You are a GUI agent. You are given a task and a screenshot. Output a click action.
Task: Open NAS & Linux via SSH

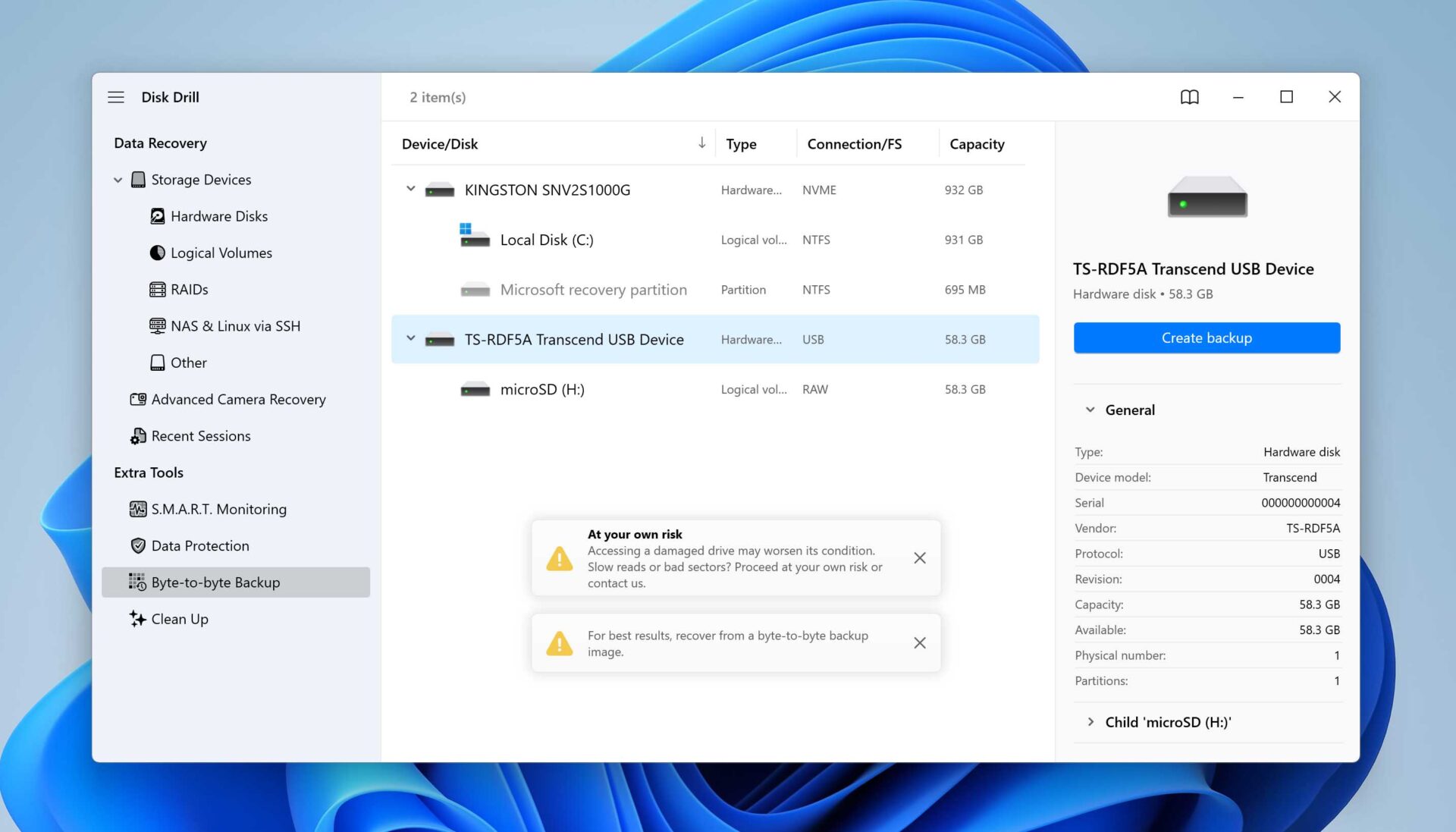pyautogui.click(x=235, y=326)
